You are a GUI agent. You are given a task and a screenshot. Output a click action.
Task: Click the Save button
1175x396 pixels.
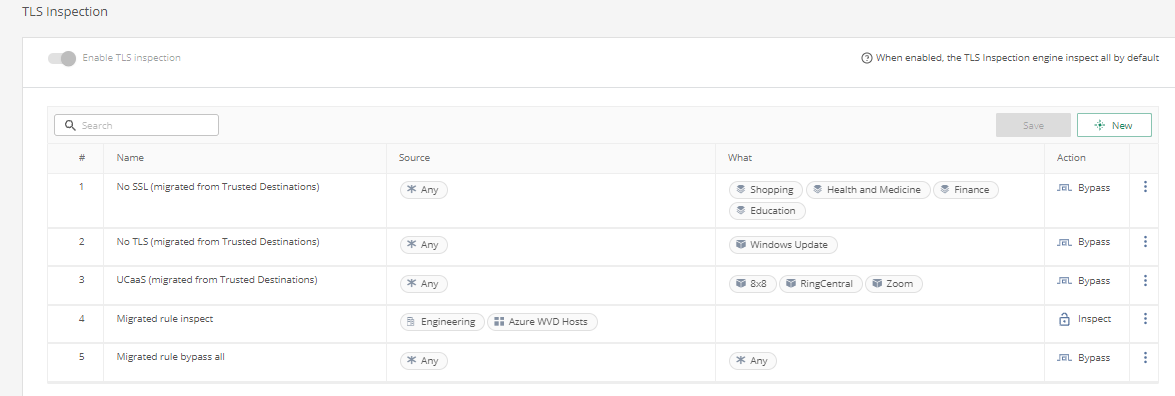click(x=1033, y=125)
